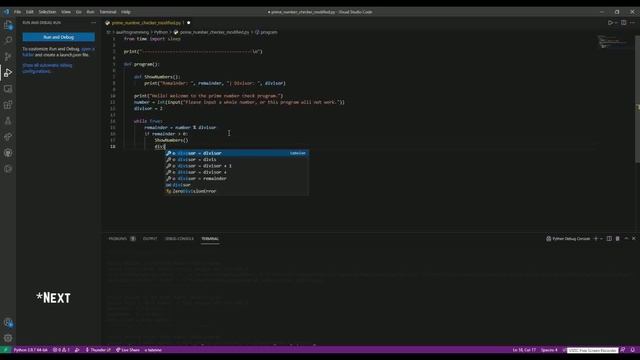This screenshot has width=640, height=360.
Task: Select the 'divisor = divisor' autocomplete suggestion
Action: coord(237,153)
